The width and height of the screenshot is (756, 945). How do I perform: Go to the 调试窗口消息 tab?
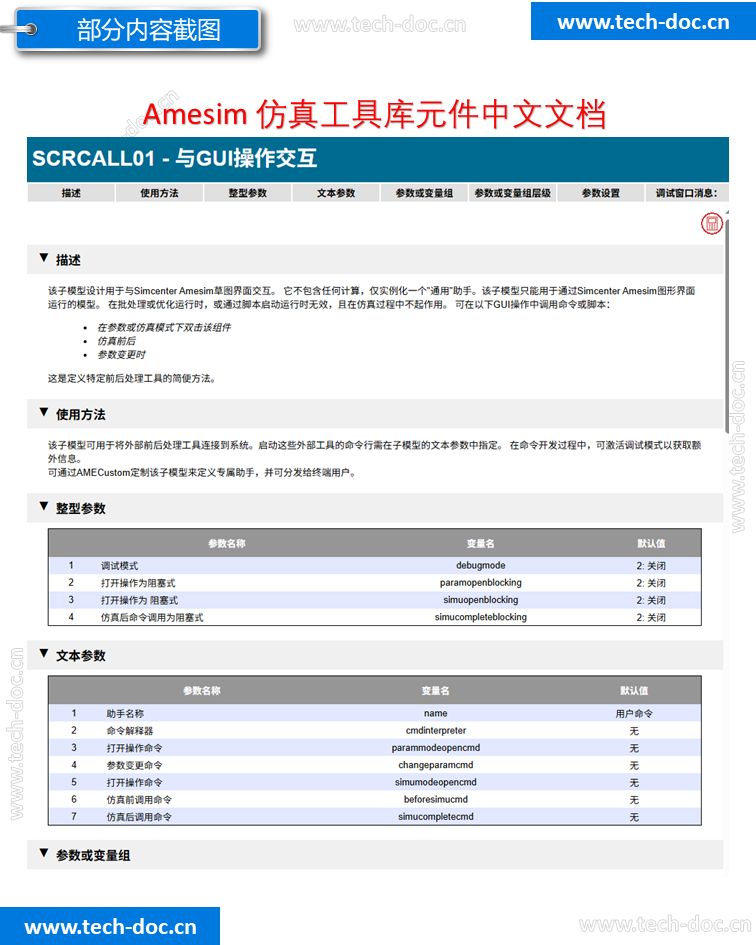687,193
